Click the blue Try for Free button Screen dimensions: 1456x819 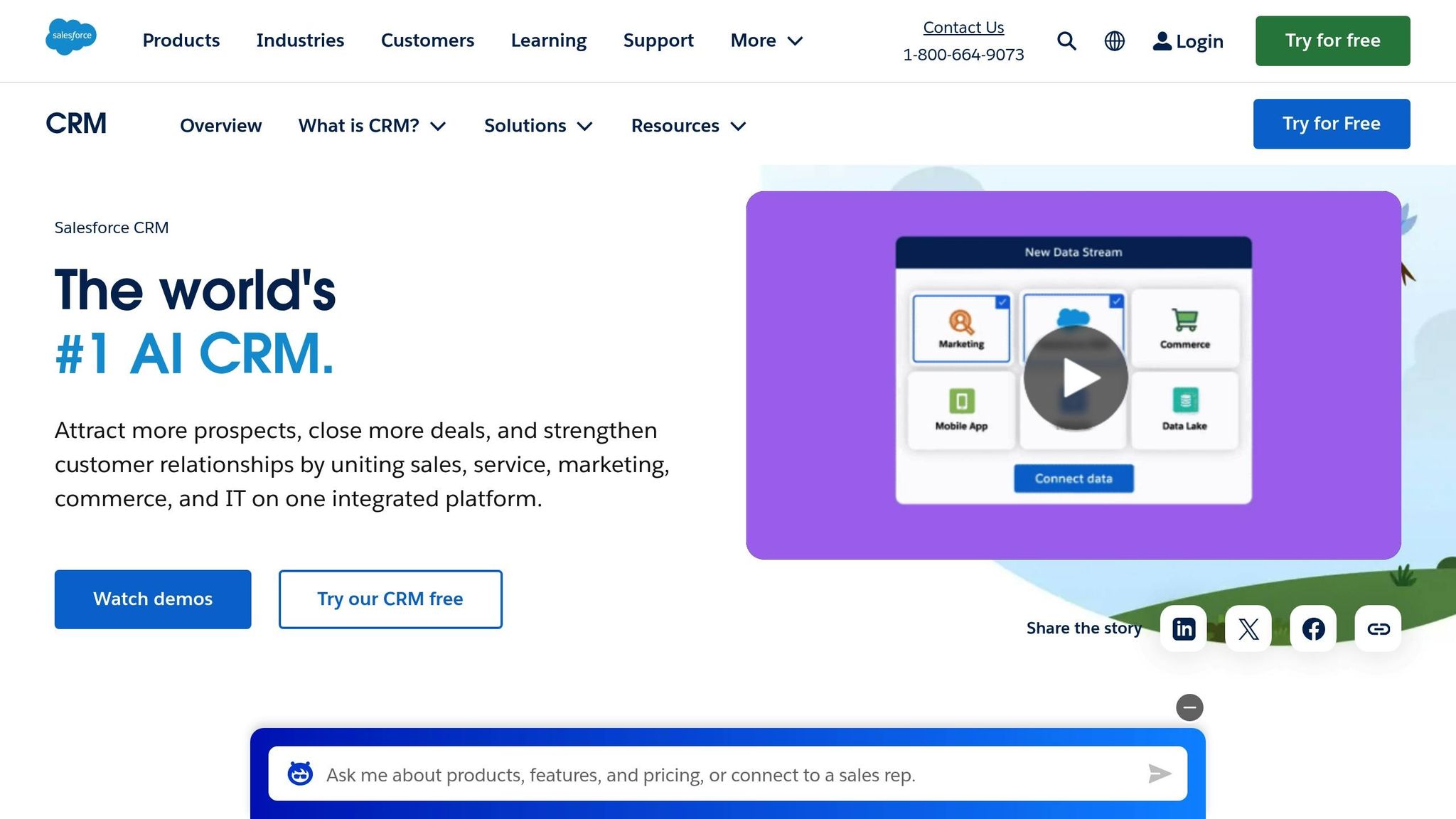pyautogui.click(x=1332, y=124)
